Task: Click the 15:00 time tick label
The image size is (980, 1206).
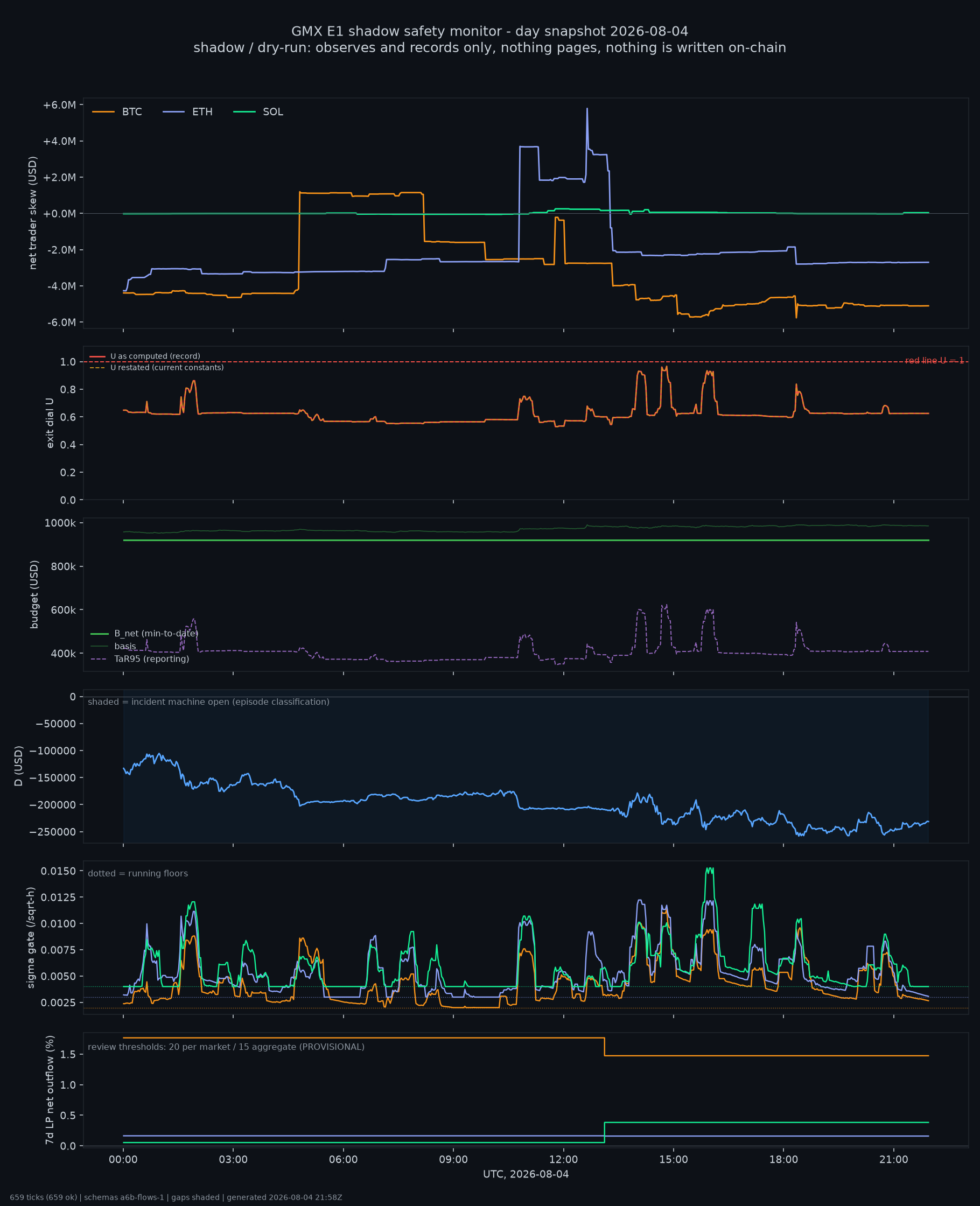Action: click(674, 1160)
